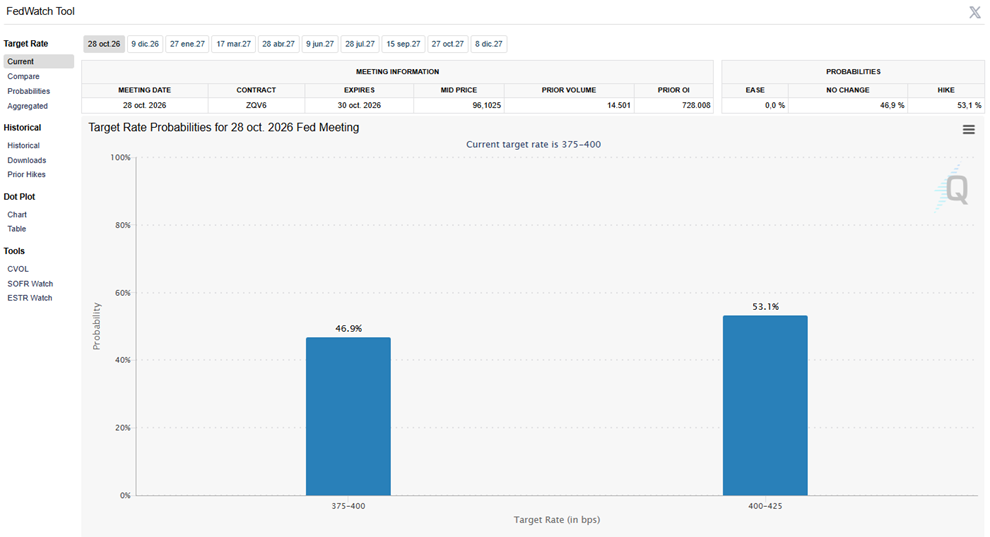990x537 pixels.
Task: Click the 53,1 % hike cell
Action: coord(946,105)
